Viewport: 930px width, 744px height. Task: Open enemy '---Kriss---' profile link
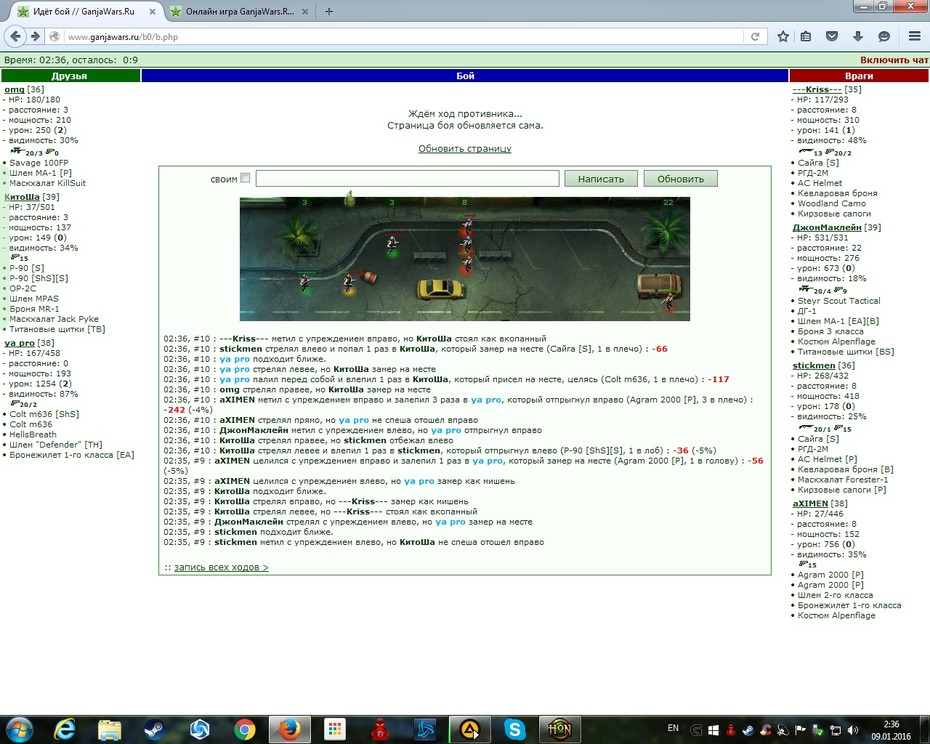(x=817, y=90)
